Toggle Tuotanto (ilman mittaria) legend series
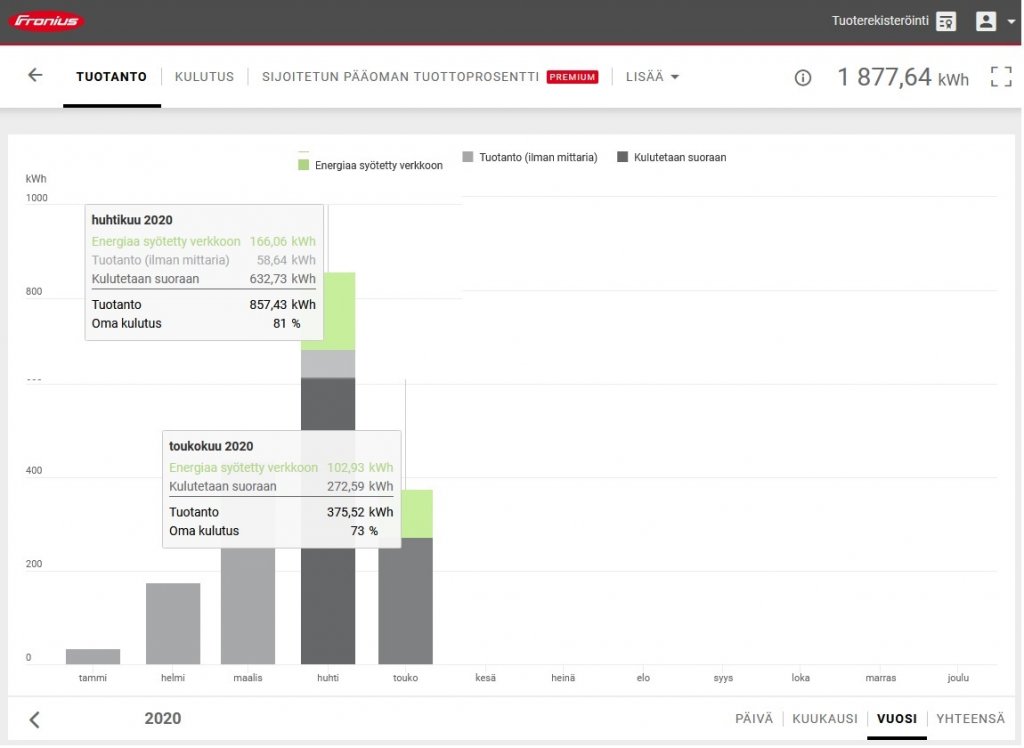The image size is (1024, 748). pyautogui.click(x=530, y=157)
